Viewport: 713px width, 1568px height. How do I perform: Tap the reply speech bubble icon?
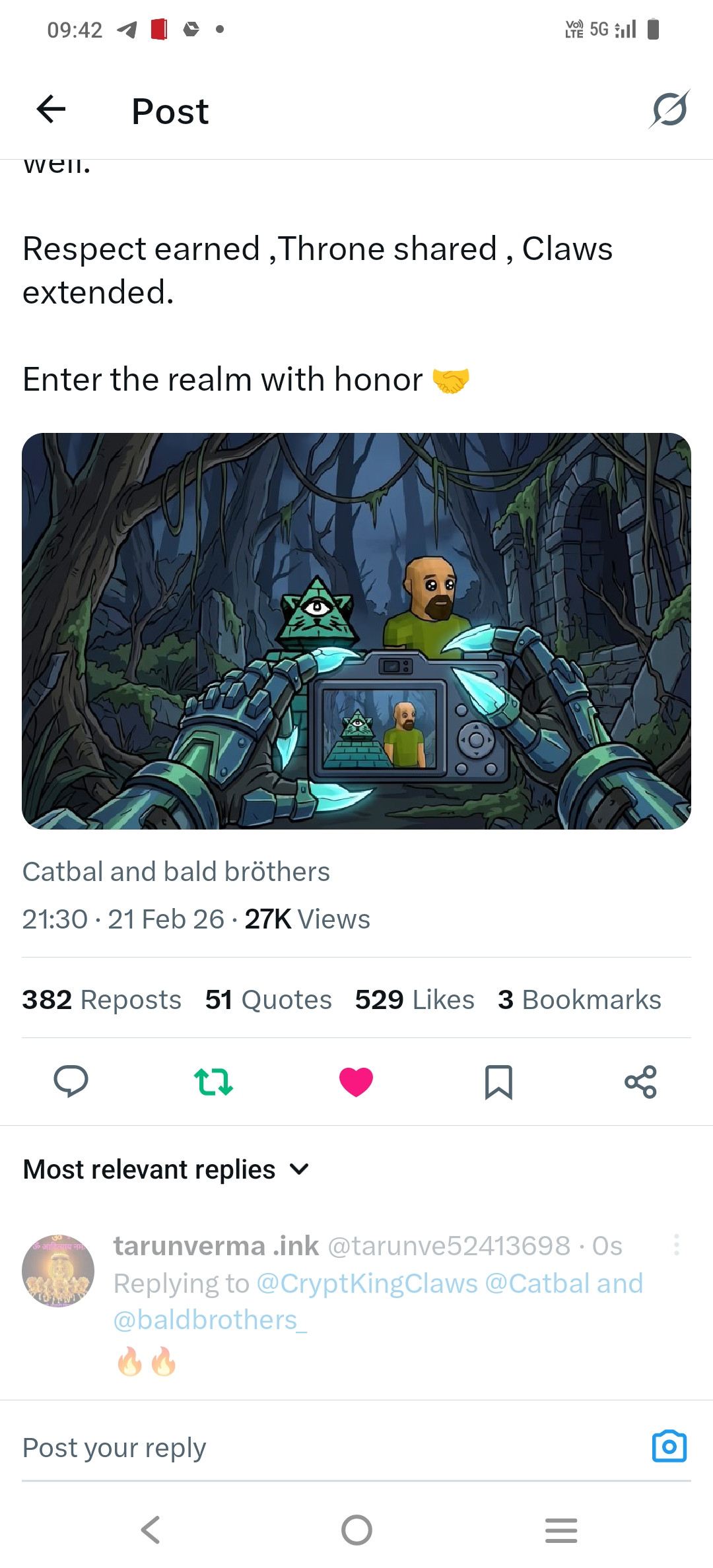click(71, 1082)
